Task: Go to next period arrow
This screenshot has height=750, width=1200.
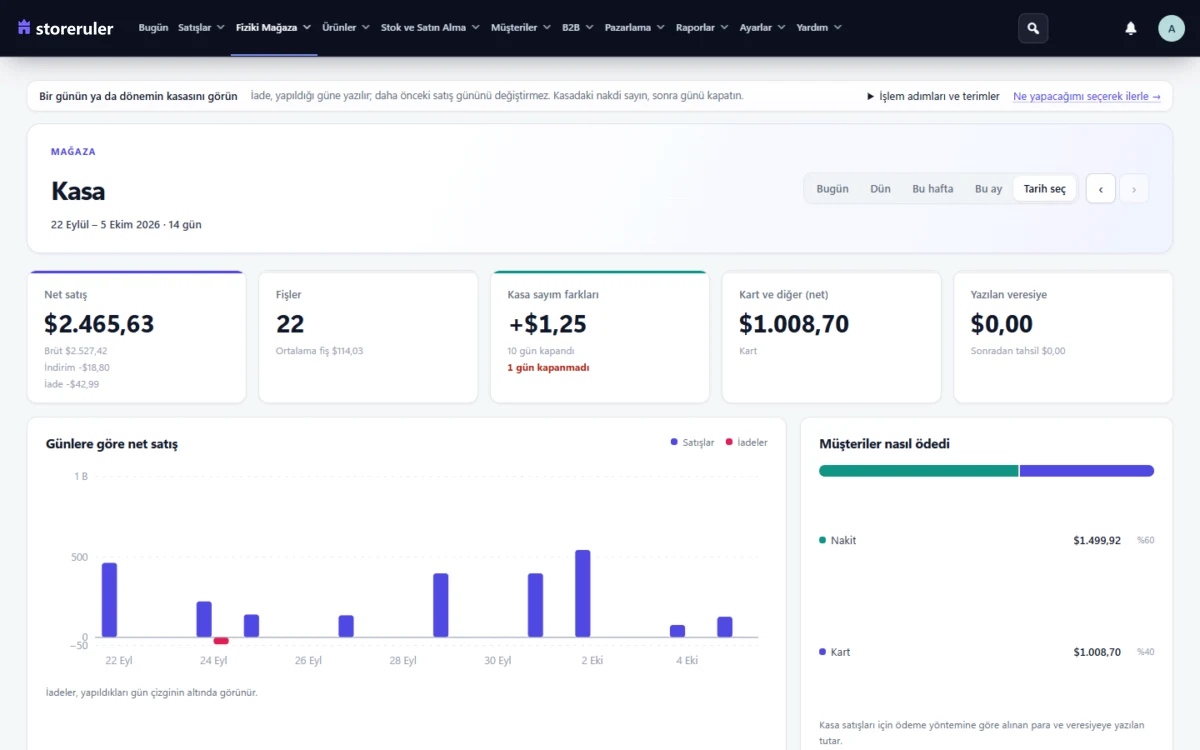Action: point(1134,189)
